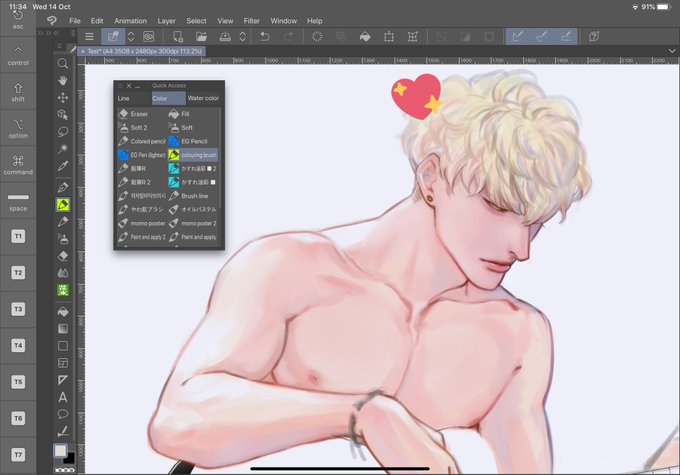This screenshot has height=475, width=680.
Task: Select the Move layer tool
Action: click(63, 98)
